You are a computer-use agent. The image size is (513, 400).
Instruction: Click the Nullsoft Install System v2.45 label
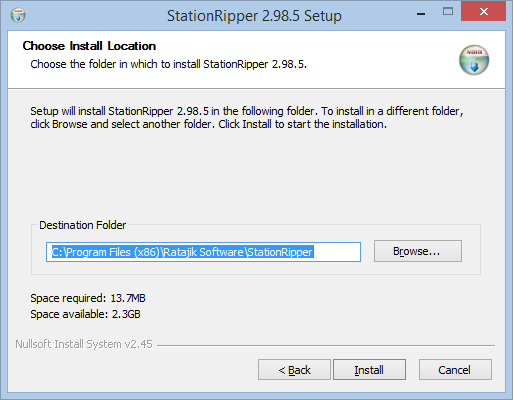84,344
